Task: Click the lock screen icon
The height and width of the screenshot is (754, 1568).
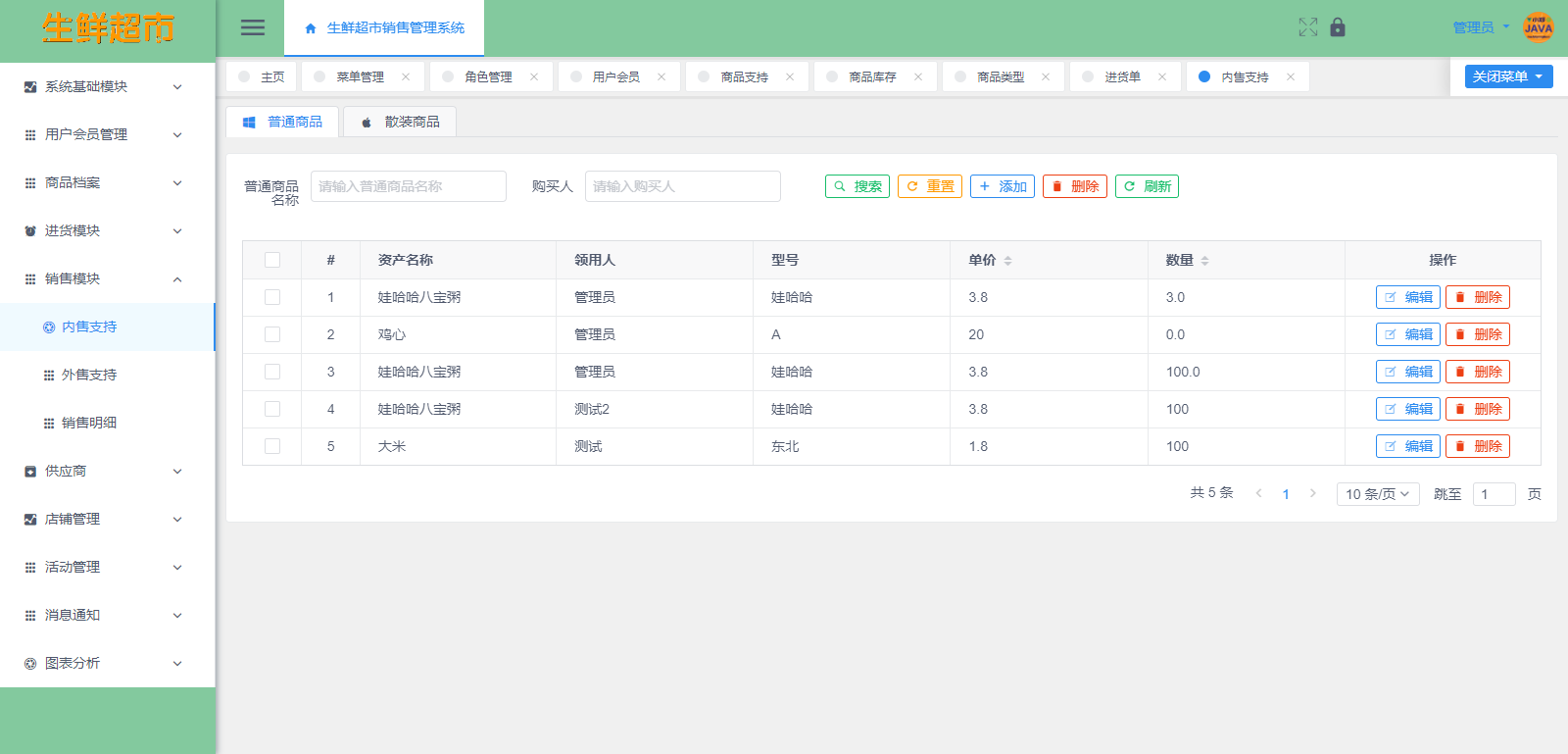Action: click(x=1338, y=27)
